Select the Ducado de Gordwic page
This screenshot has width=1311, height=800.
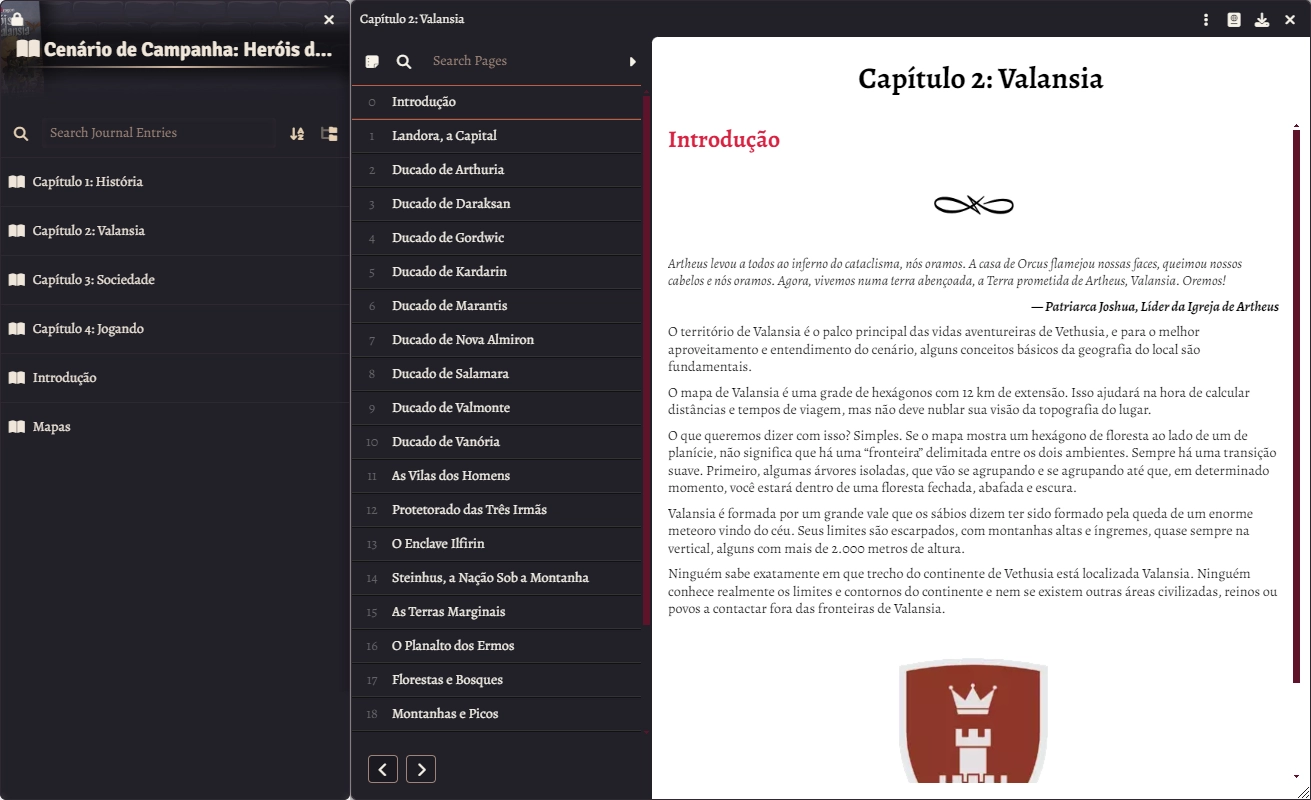(x=496, y=238)
